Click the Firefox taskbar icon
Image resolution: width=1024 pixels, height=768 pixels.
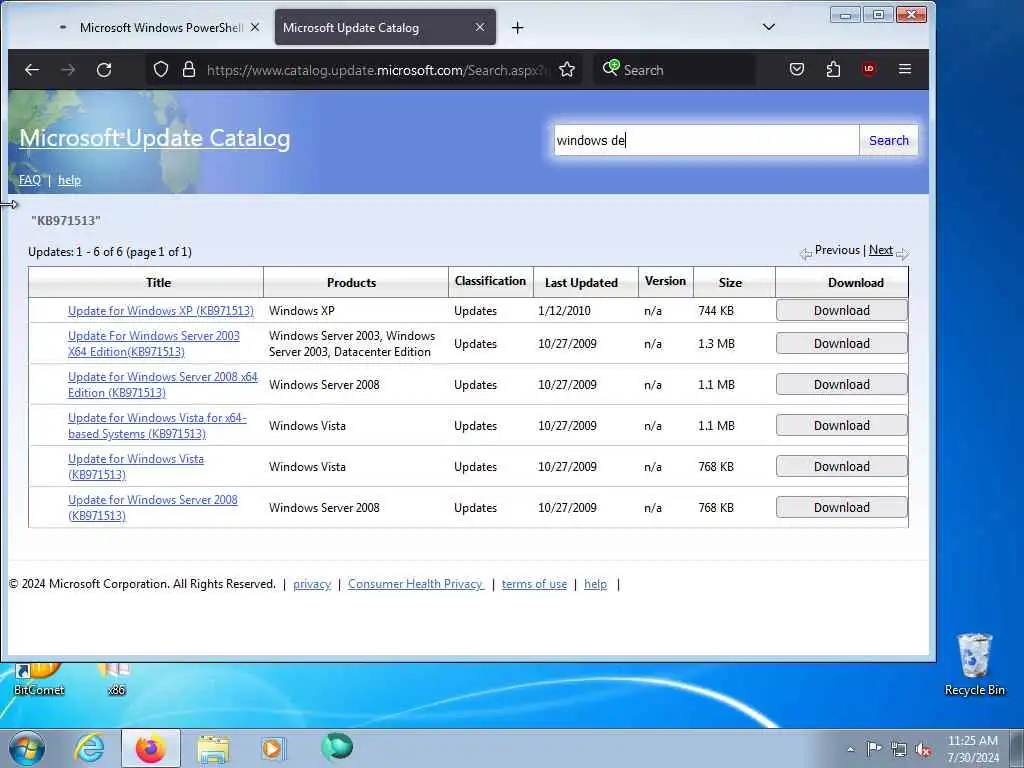[150, 748]
